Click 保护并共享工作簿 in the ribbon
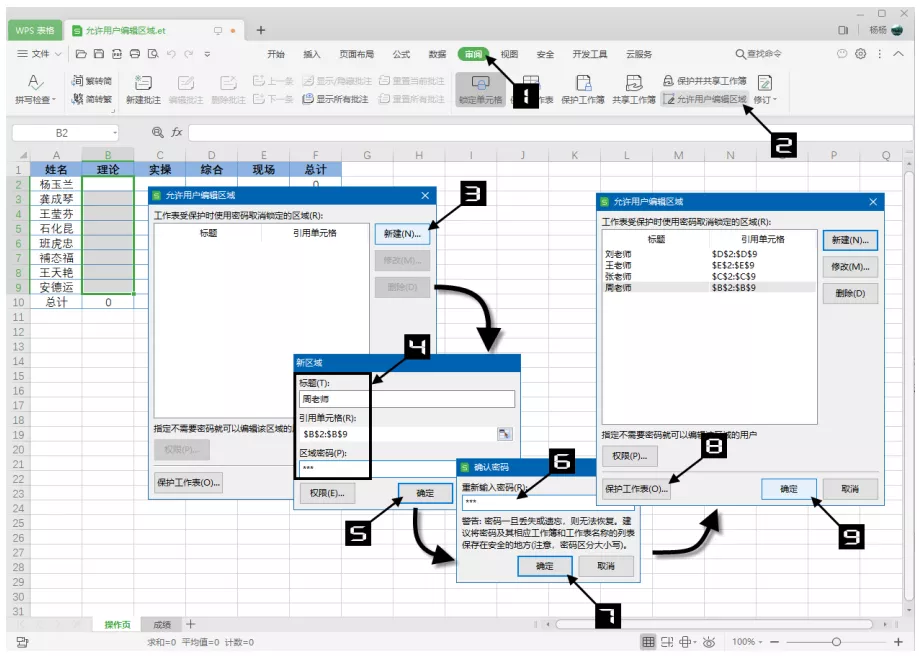919x656 pixels. pyautogui.click(x=705, y=80)
